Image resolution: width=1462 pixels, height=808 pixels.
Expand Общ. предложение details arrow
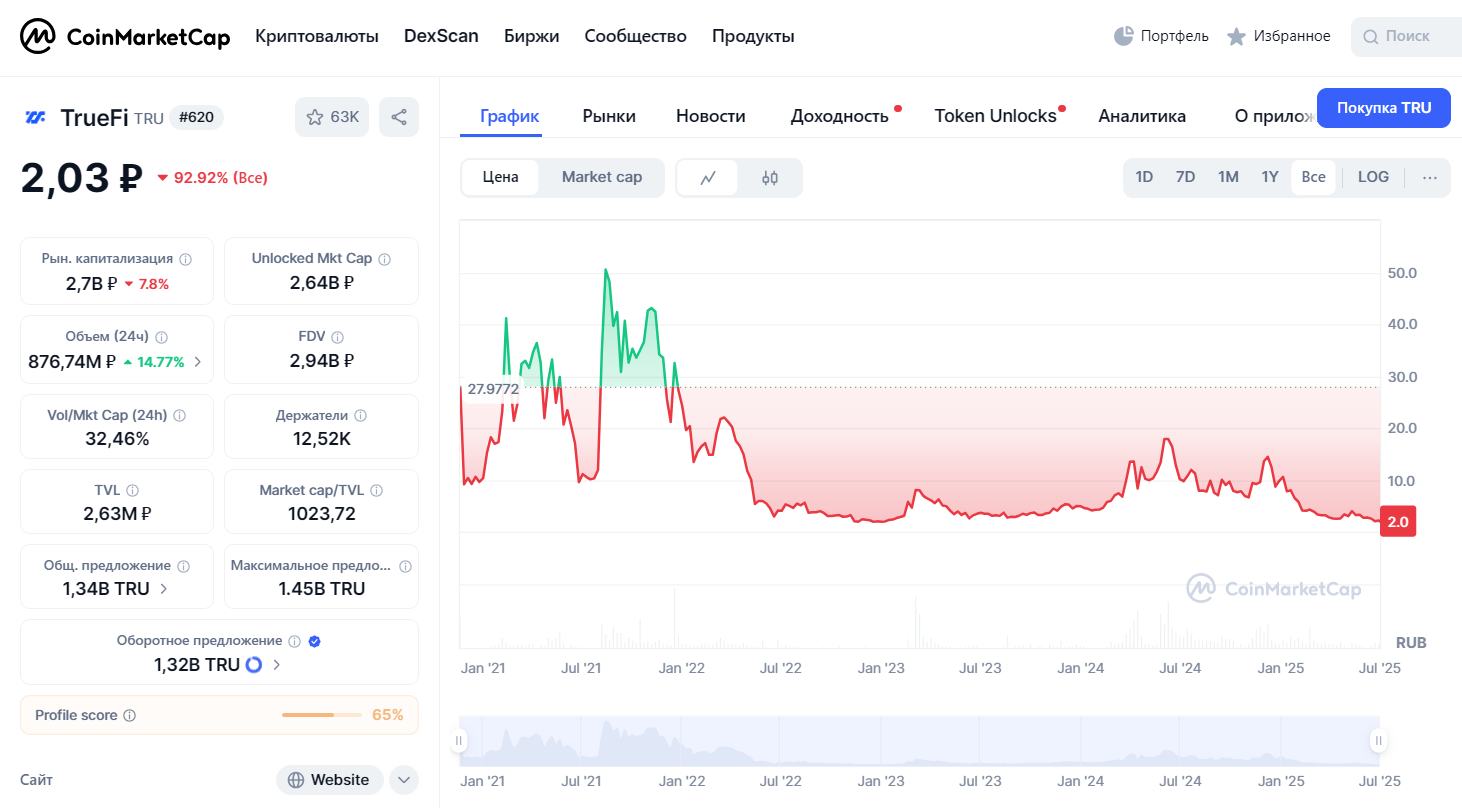click(164, 589)
